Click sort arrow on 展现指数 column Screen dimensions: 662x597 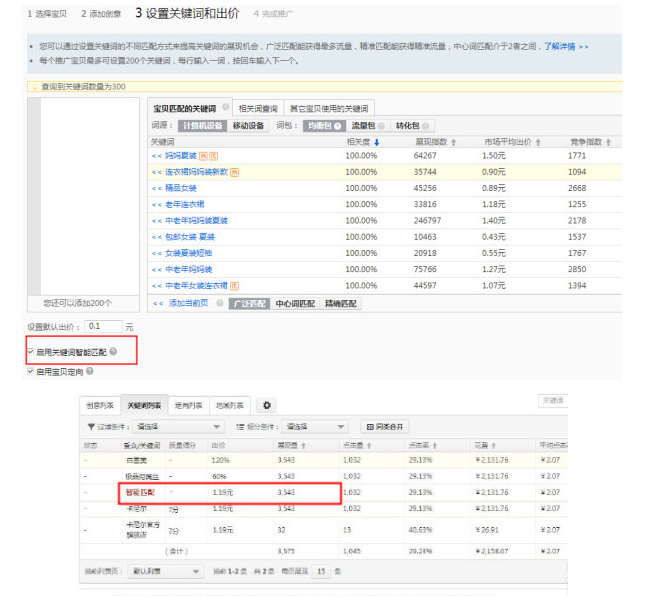pyautogui.click(x=454, y=142)
